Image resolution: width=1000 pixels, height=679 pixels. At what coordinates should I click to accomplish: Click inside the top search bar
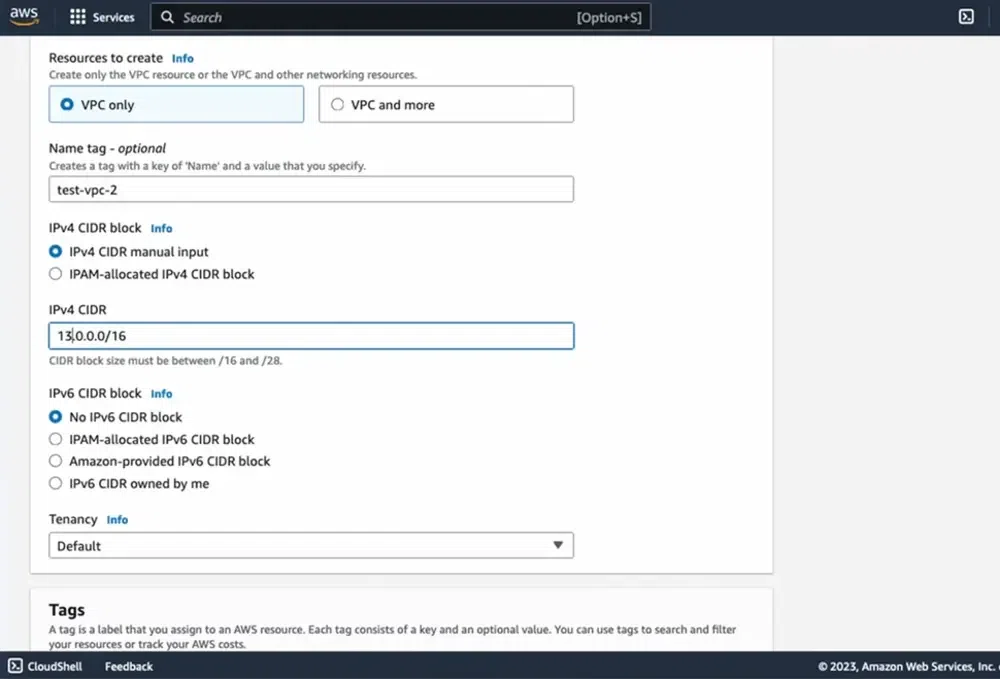tap(400, 16)
